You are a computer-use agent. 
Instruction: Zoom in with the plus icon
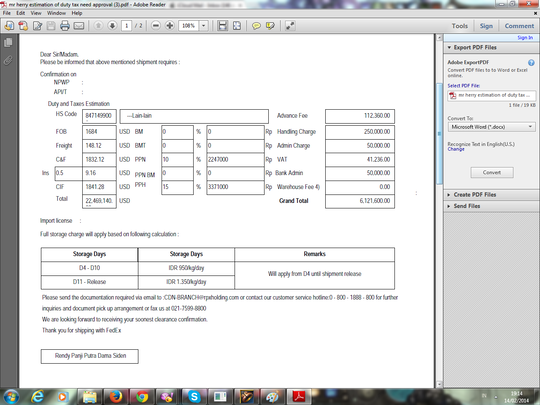169,25
